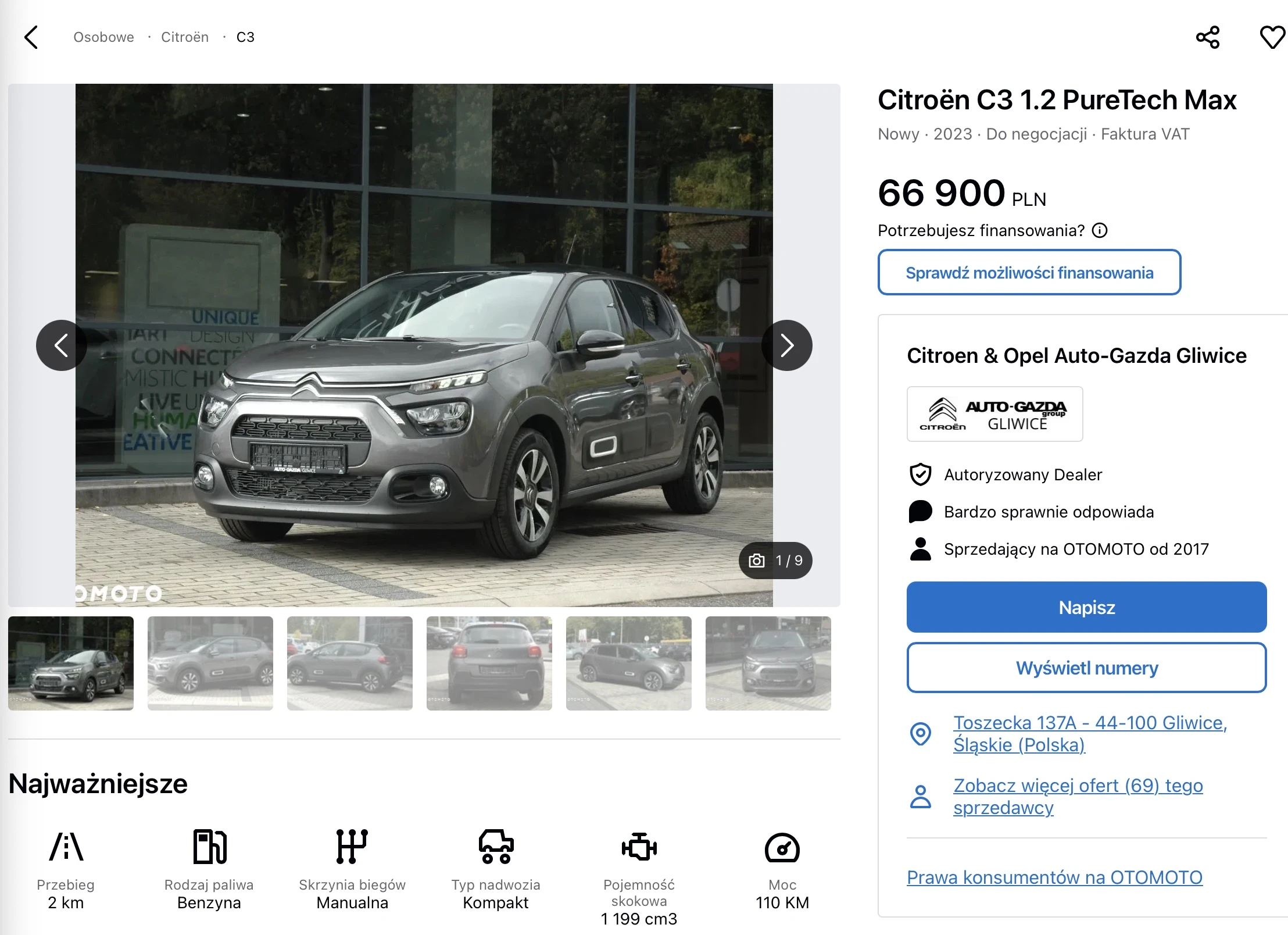Click the Auto-Gazda Gliwice dealer logo
Viewport: 1288px width, 935px height.
pos(994,414)
